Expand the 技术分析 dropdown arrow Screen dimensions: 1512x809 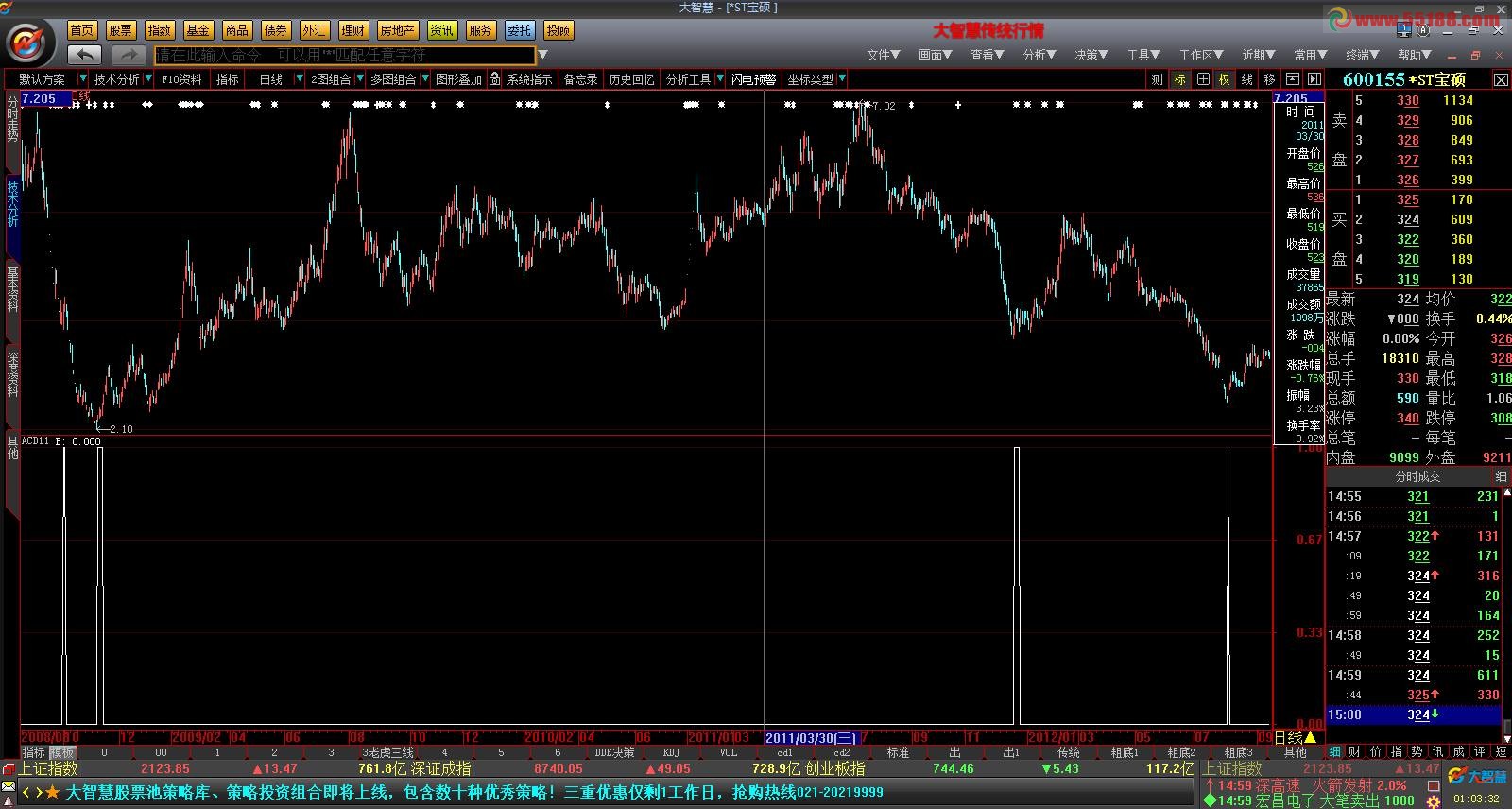point(148,79)
